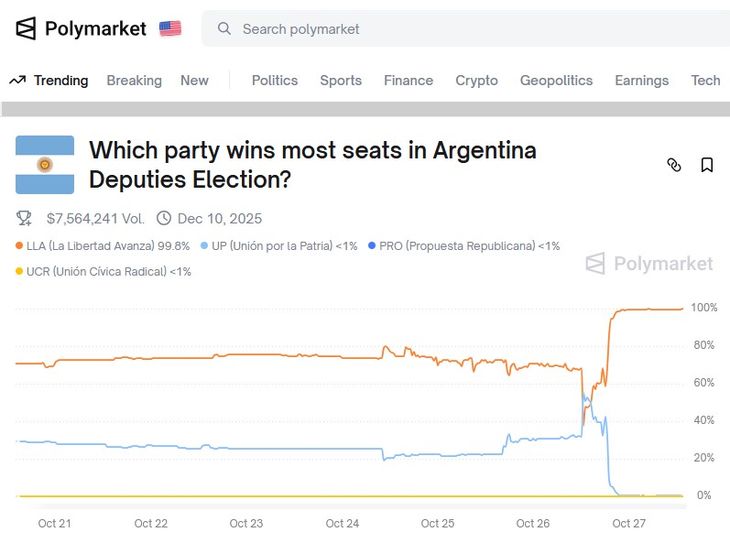The width and height of the screenshot is (730, 543).
Task: Bookmark this market
Action: coord(707,165)
